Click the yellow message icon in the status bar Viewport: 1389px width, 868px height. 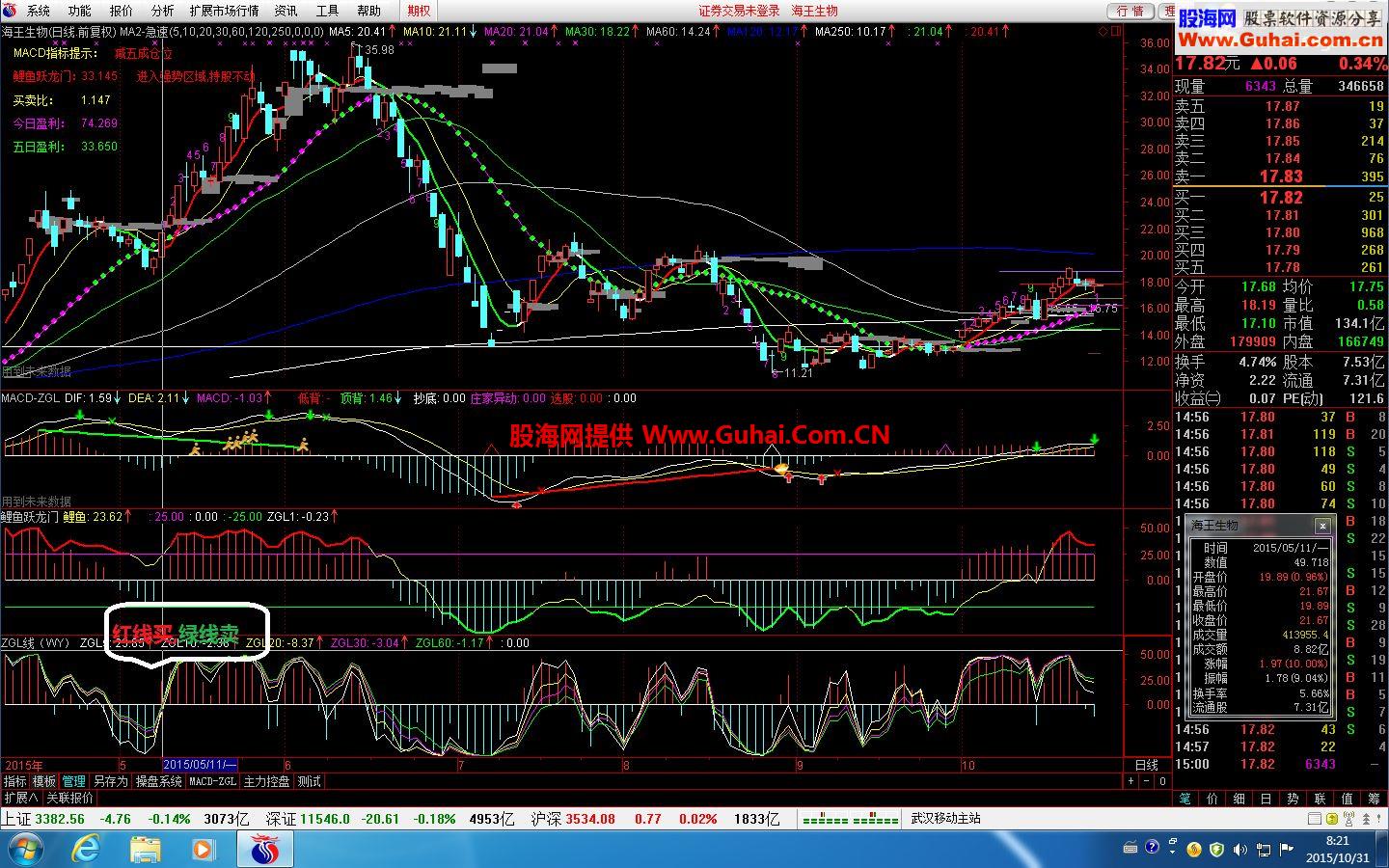pyautogui.click(x=1334, y=819)
